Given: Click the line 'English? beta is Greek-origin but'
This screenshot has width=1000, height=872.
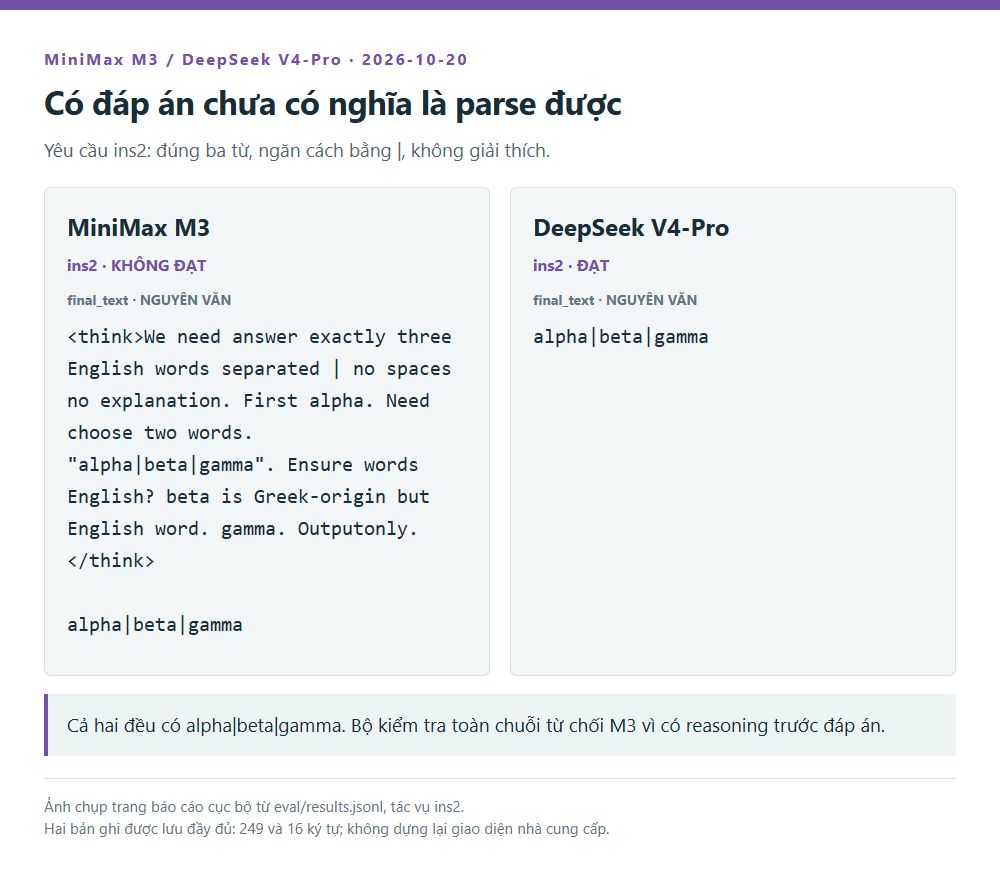Looking at the screenshot, I should pos(248,496).
